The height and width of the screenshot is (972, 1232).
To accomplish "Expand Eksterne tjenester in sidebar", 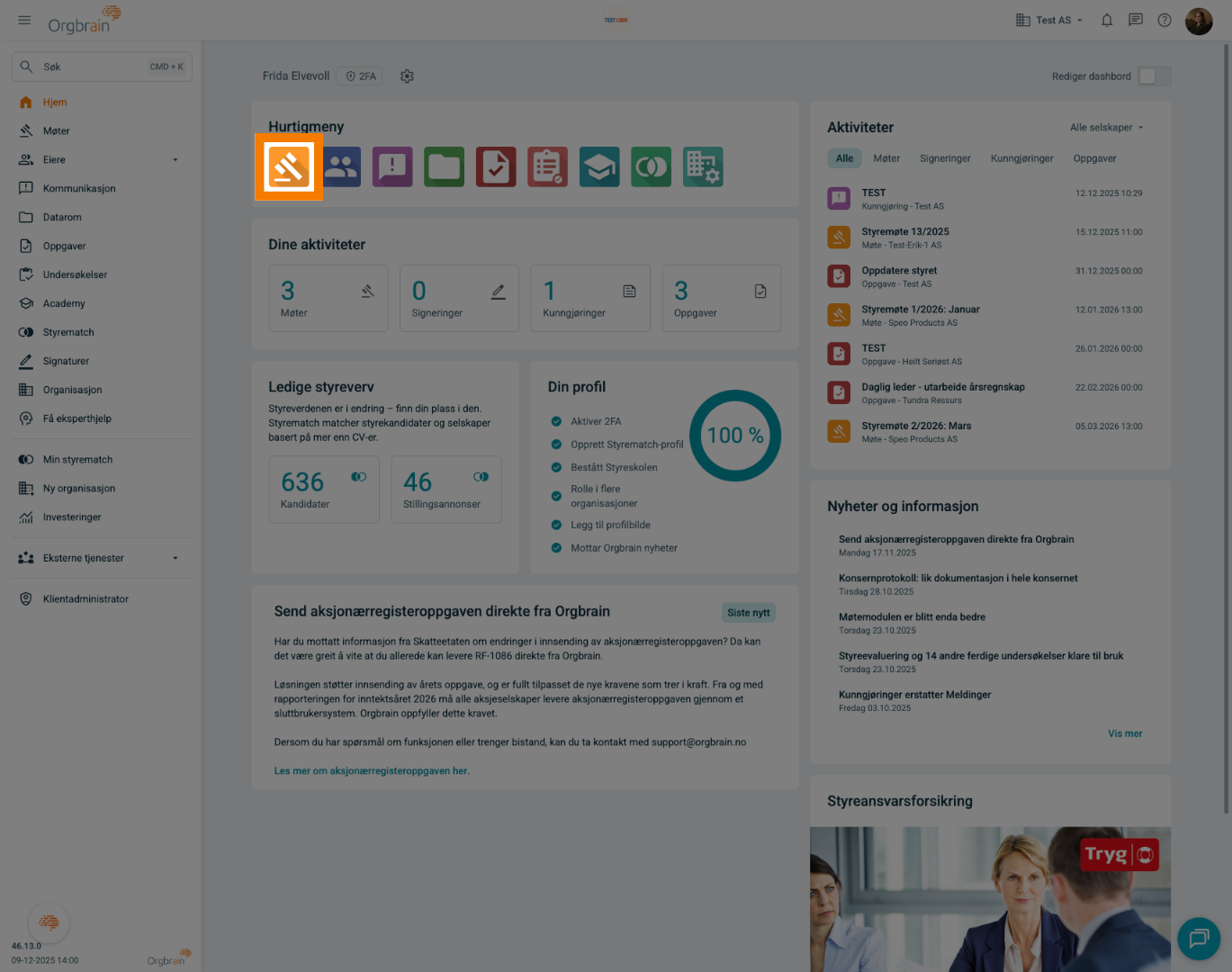I will click(x=175, y=558).
